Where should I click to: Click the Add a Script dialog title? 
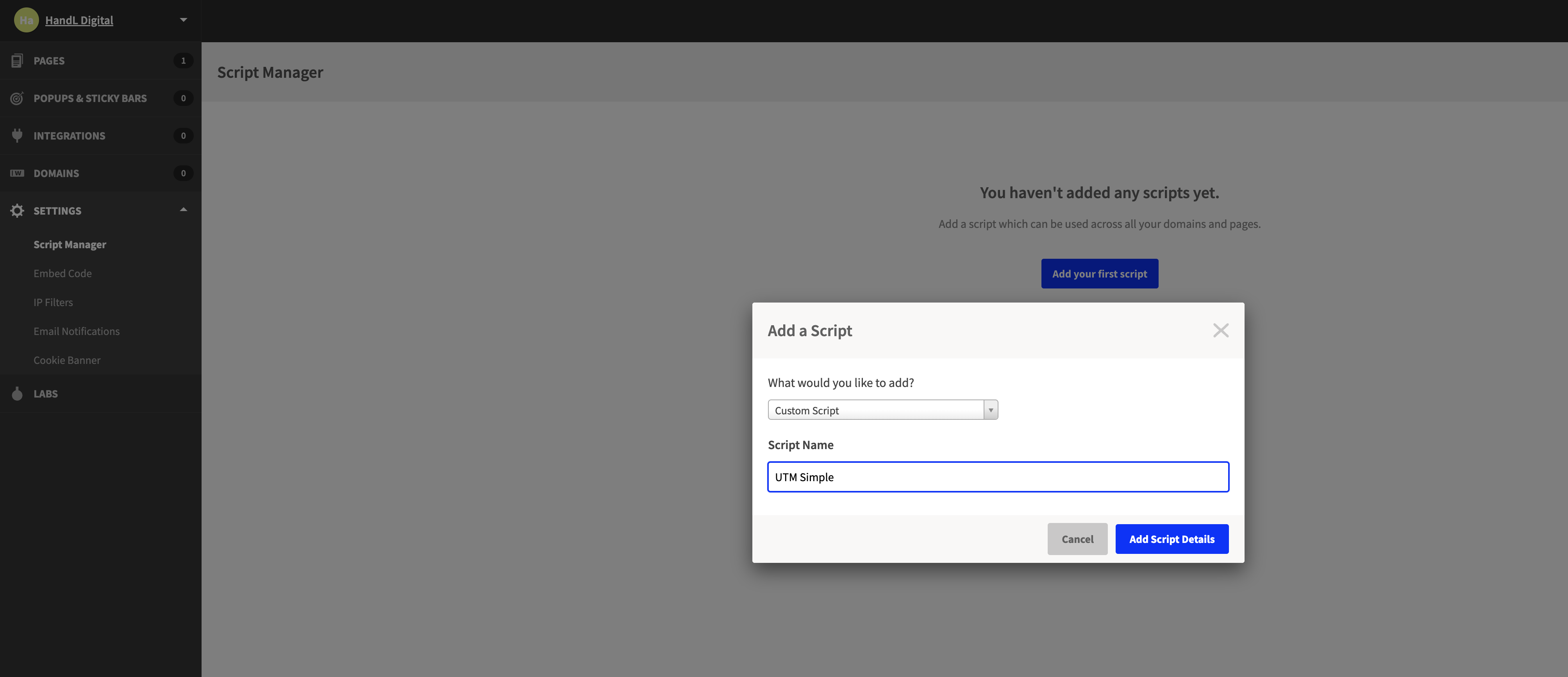pos(809,331)
